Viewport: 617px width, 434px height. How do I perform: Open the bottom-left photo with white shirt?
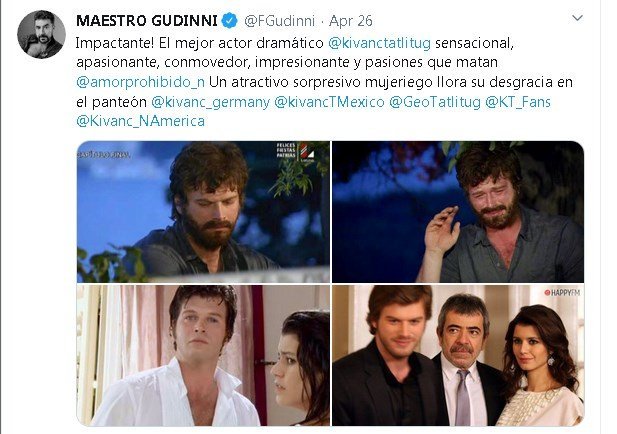tap(203, 355)
